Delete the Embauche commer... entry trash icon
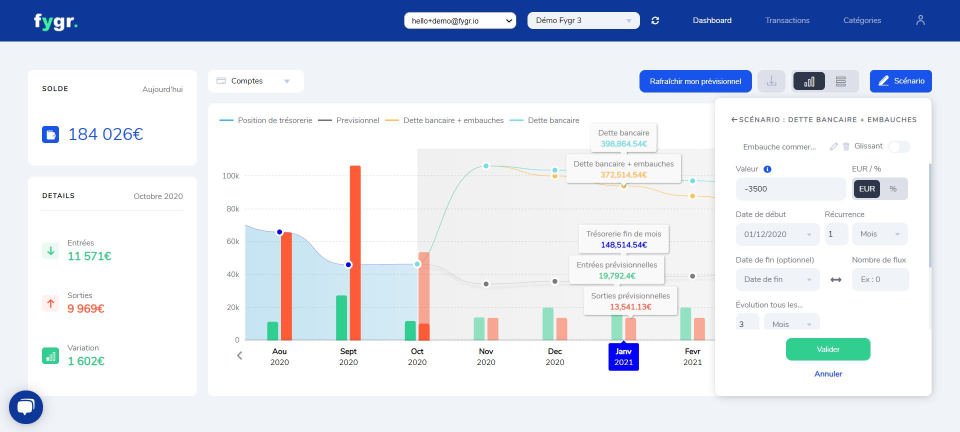Viewport: 960px width, 432px height. pos(846,146)
